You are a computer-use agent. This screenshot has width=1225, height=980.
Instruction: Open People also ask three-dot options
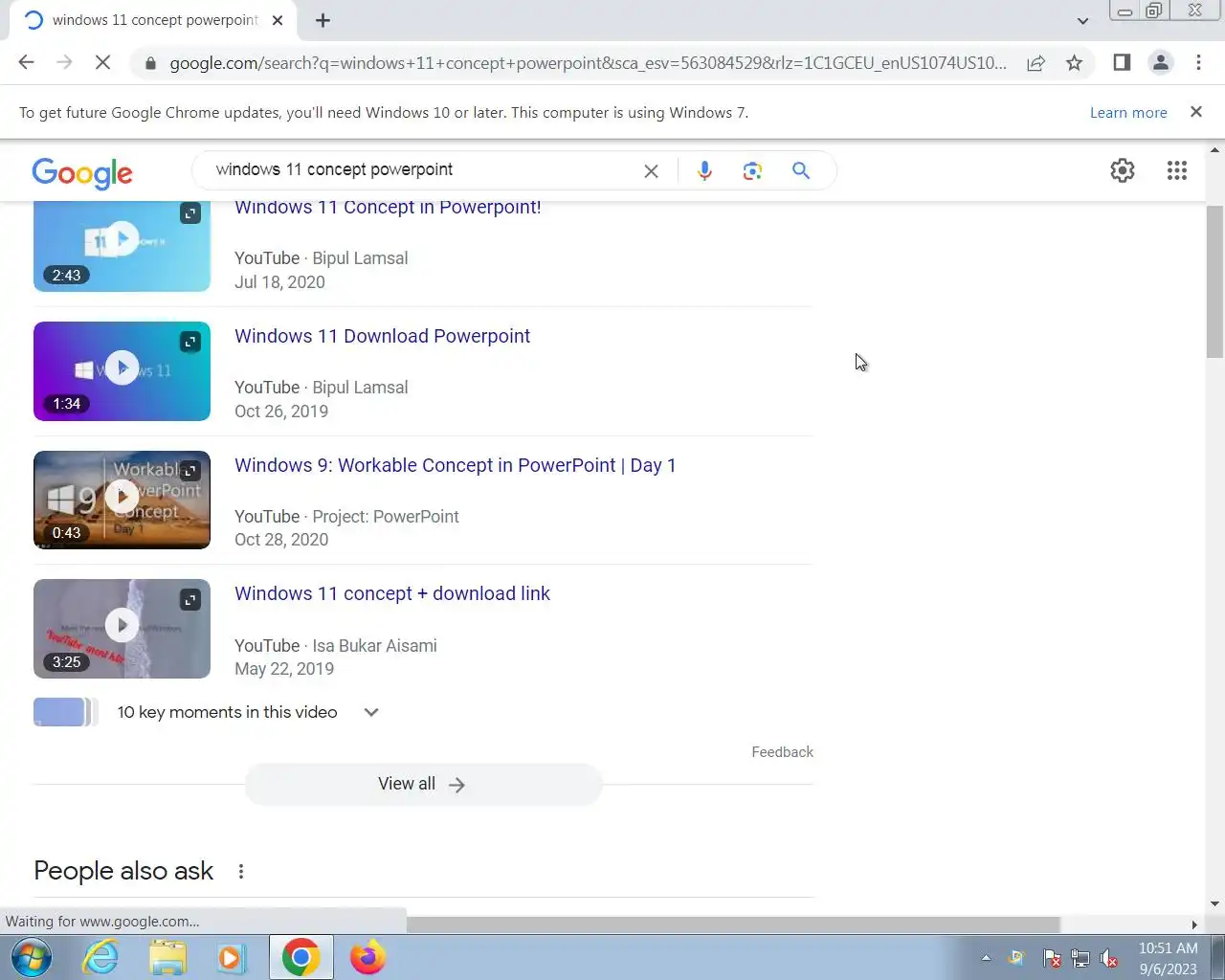tap(241, 871)
